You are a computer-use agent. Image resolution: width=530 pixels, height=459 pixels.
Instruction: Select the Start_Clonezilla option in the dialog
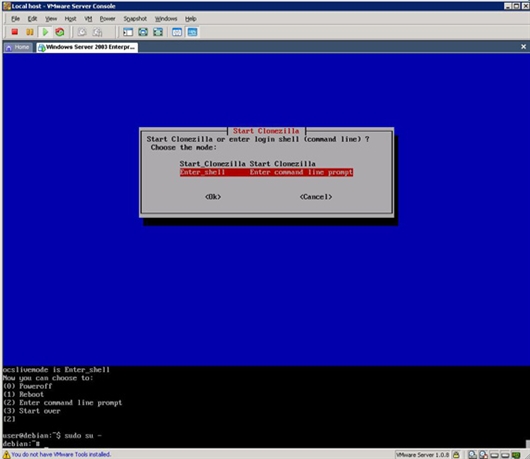247,164
